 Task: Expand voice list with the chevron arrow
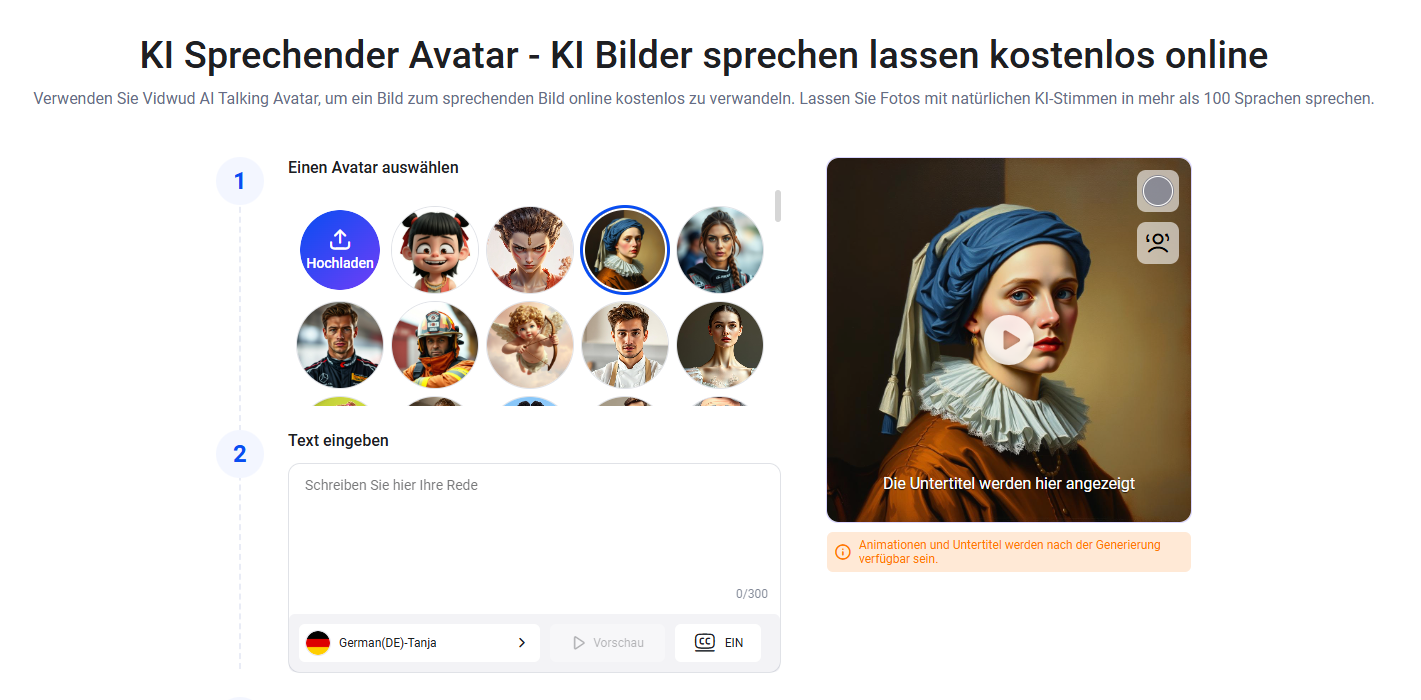click(521, 643)
